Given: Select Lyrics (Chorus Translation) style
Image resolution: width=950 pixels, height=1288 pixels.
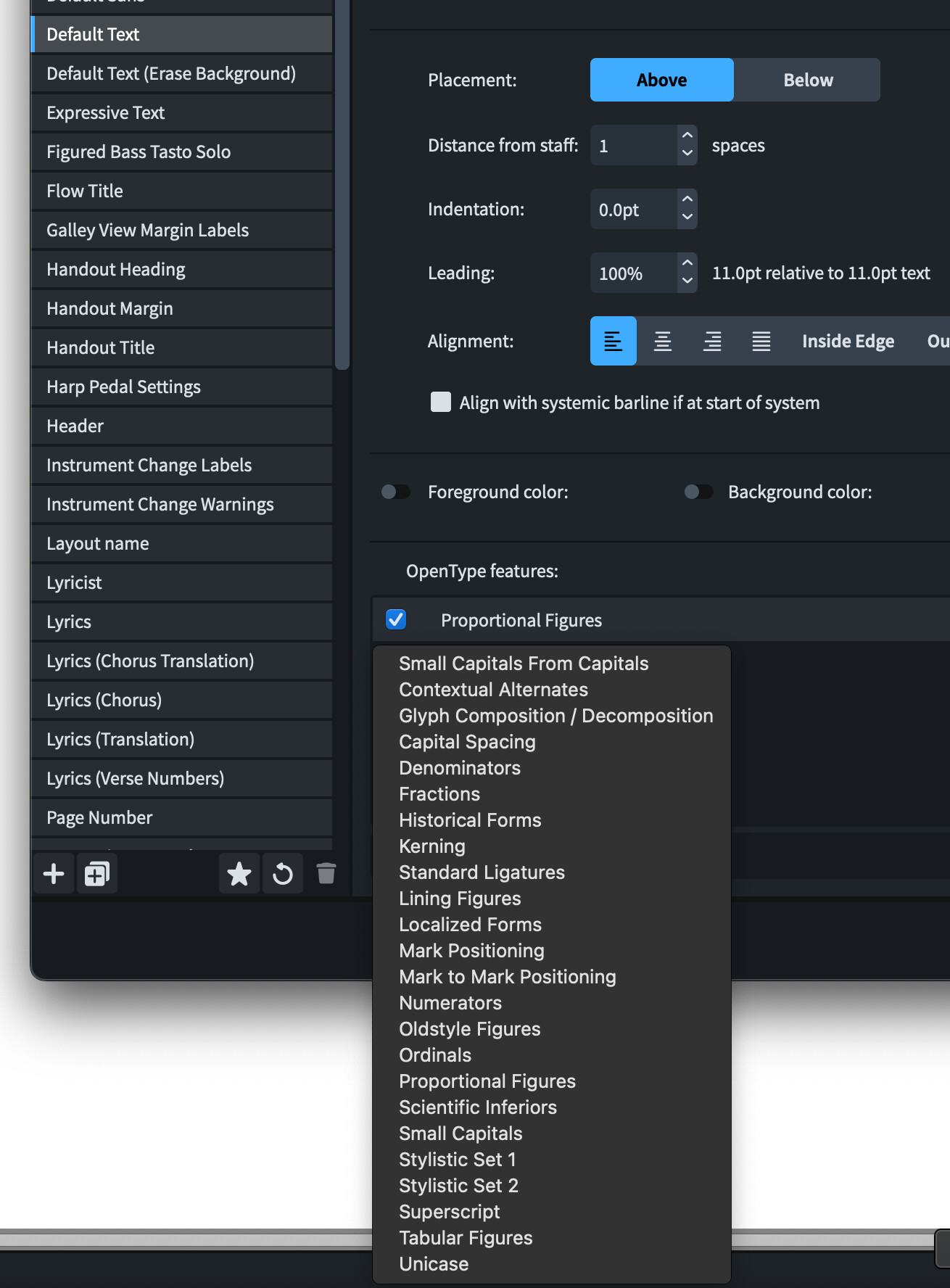Looking at the screenshot, I should tap(182, 661).
